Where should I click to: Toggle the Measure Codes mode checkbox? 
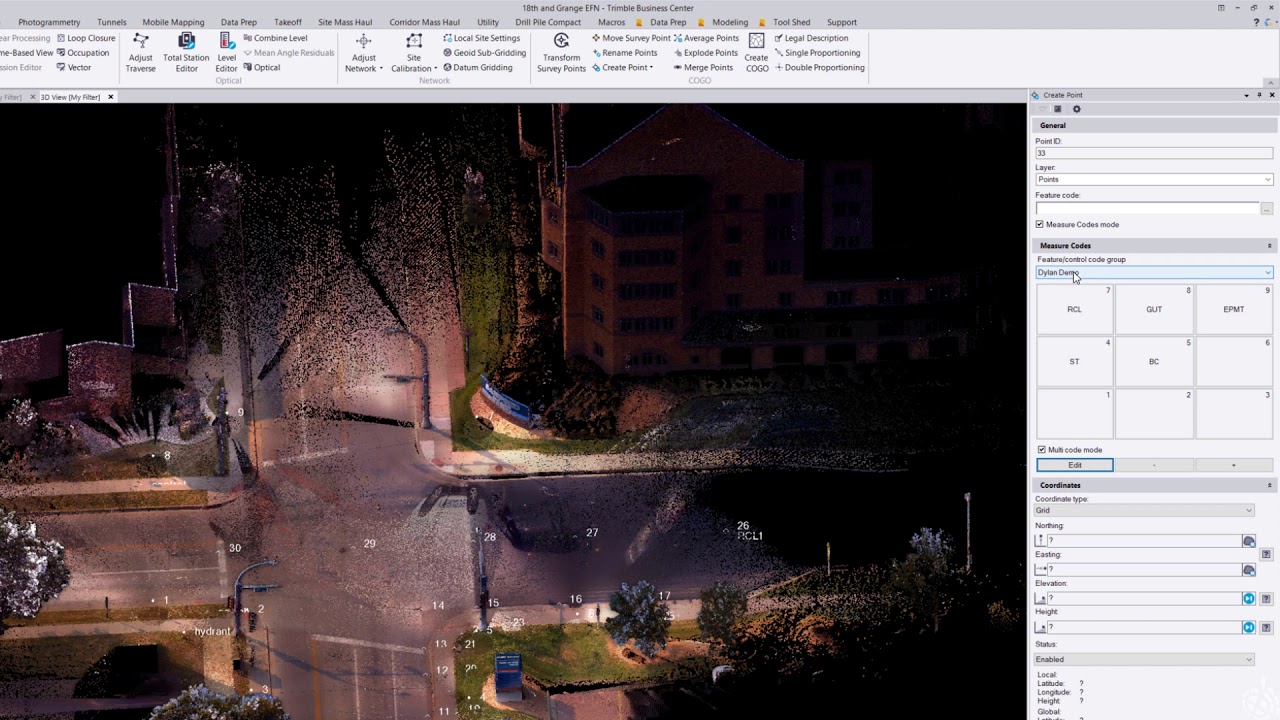coord(1040,224)
